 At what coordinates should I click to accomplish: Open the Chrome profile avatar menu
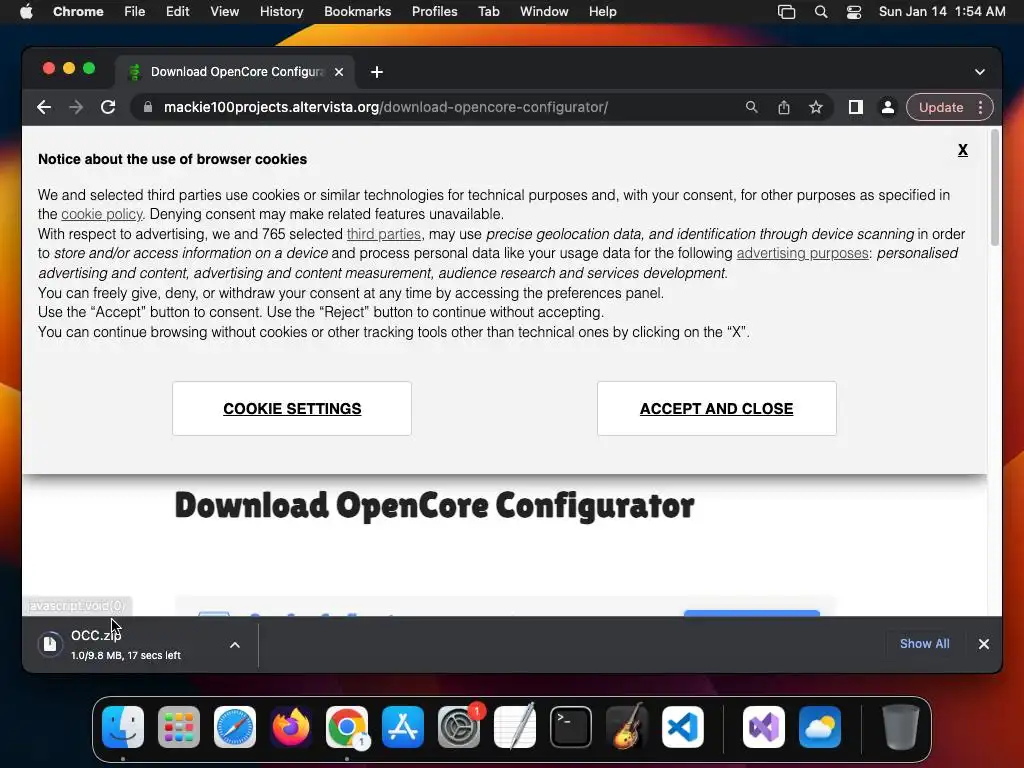888,107
